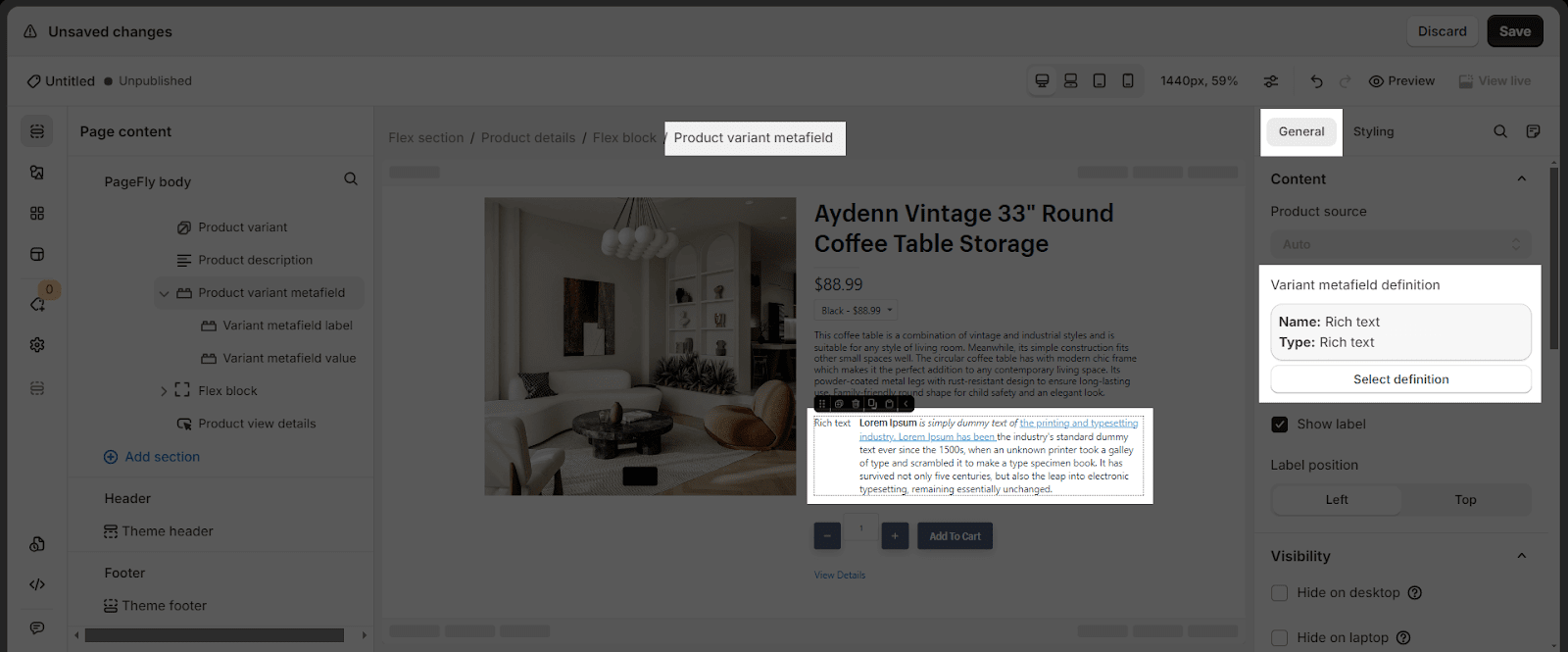Open the General tab
Screen dimensions: 1568x652
click(1300, 131)
